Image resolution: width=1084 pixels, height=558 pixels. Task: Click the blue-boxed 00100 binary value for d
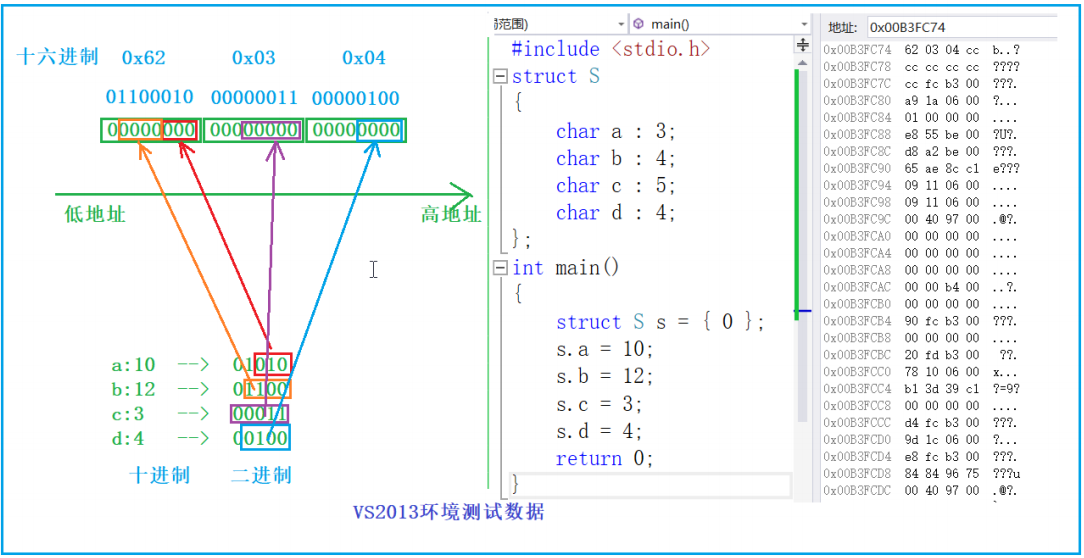264,438
